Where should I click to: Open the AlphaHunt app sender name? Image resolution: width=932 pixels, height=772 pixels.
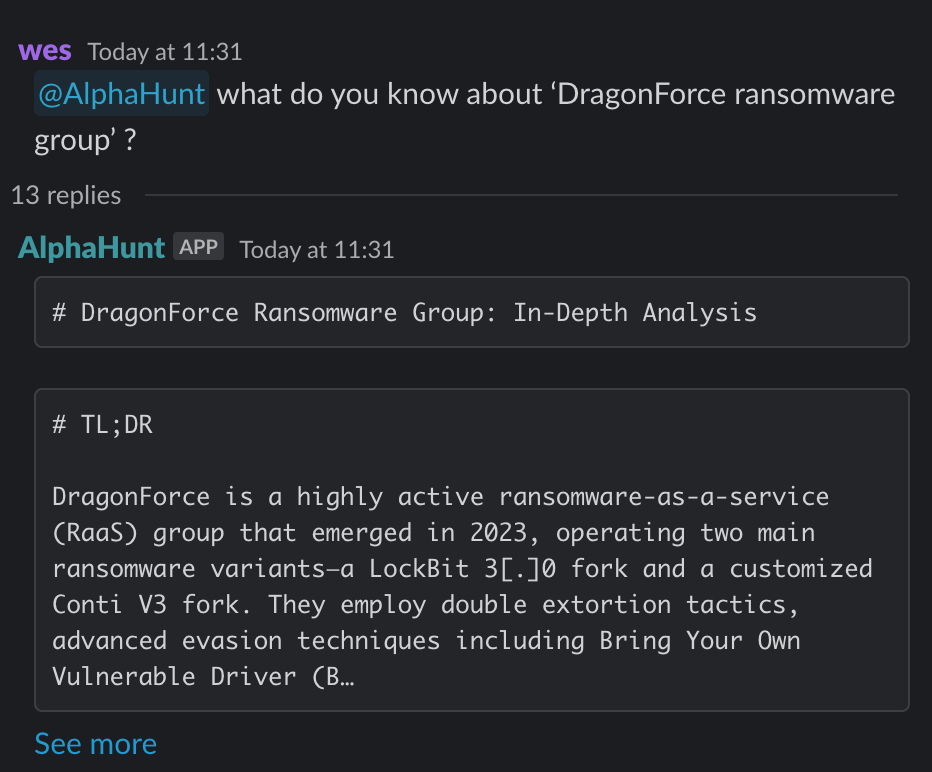(92, 247)
